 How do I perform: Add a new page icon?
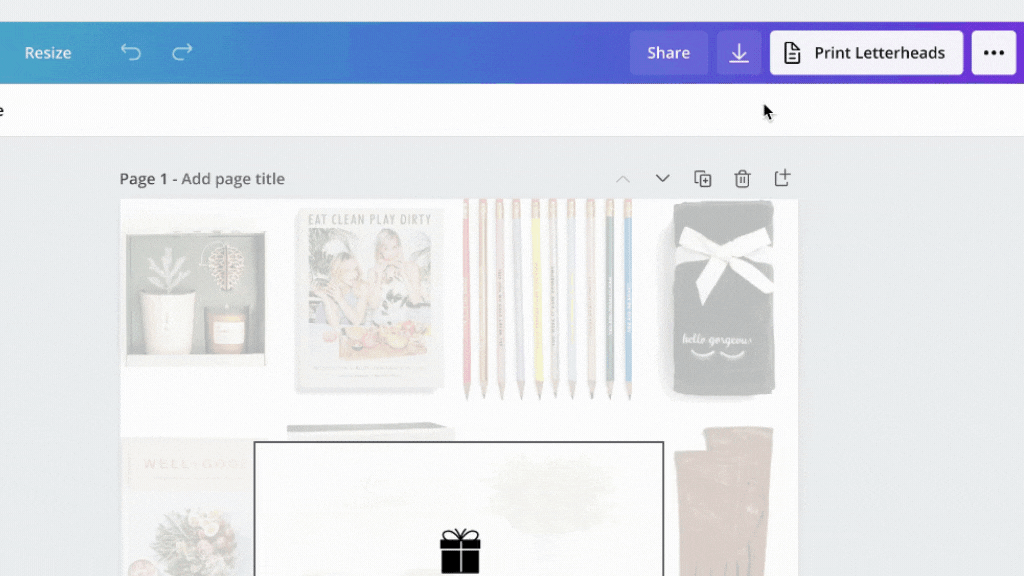pyautogui.click(x=782, y=178)
